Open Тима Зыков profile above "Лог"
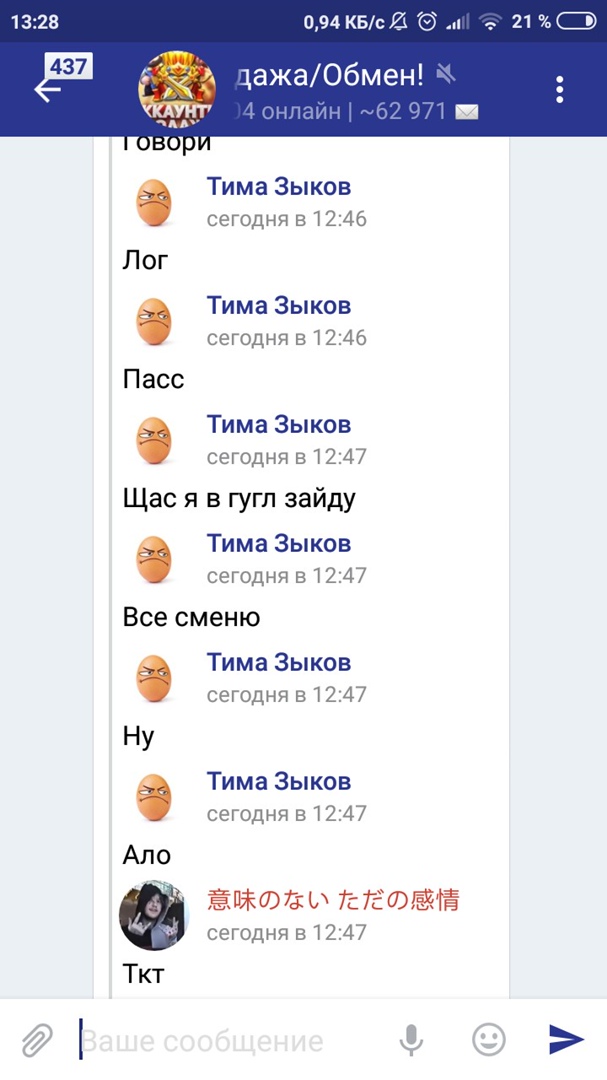The width and height of the screenshot is (607, 1080). [279, 187]
